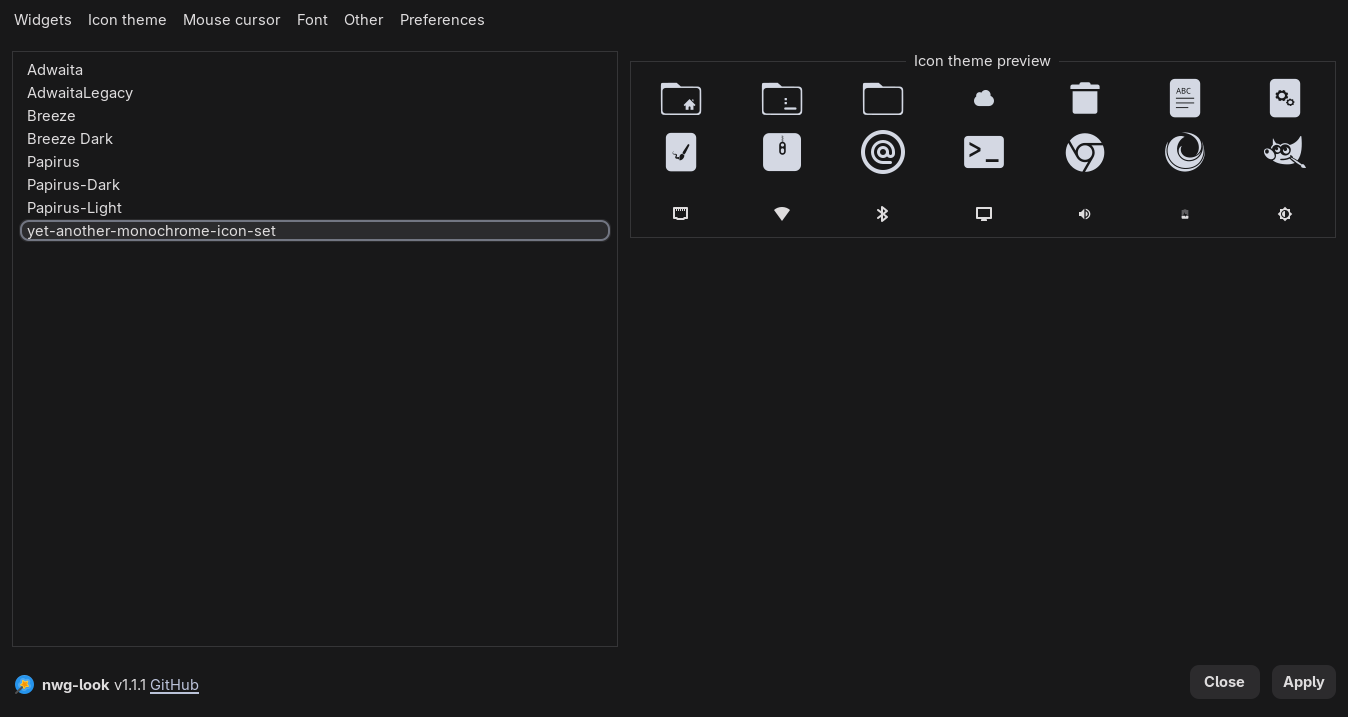Screen dimensions: 1348x717
Task: Click the speaker volume status icon
Action: (x=1085, y=214)
